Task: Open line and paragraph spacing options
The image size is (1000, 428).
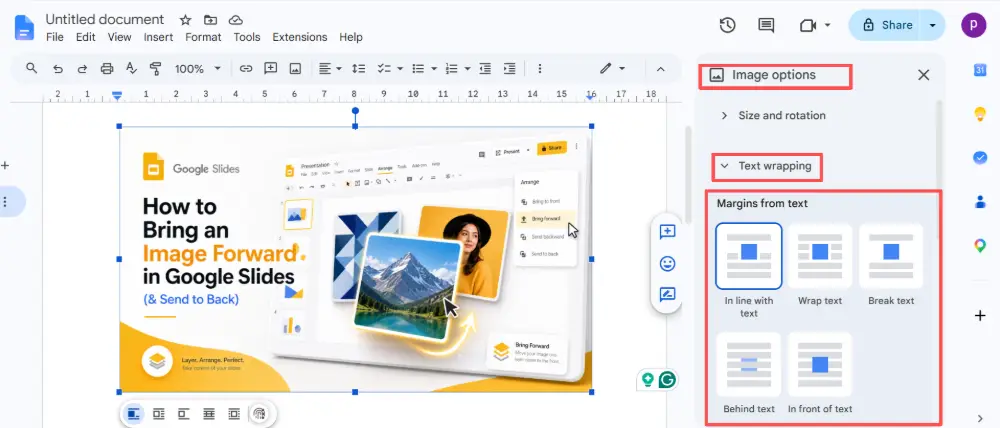Action: [x=359, y=68]
